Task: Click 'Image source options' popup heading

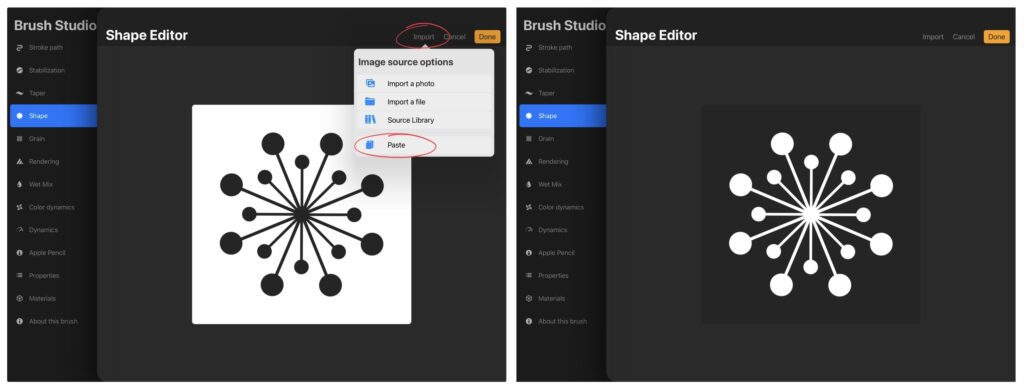Action: (x=406, y=62)
